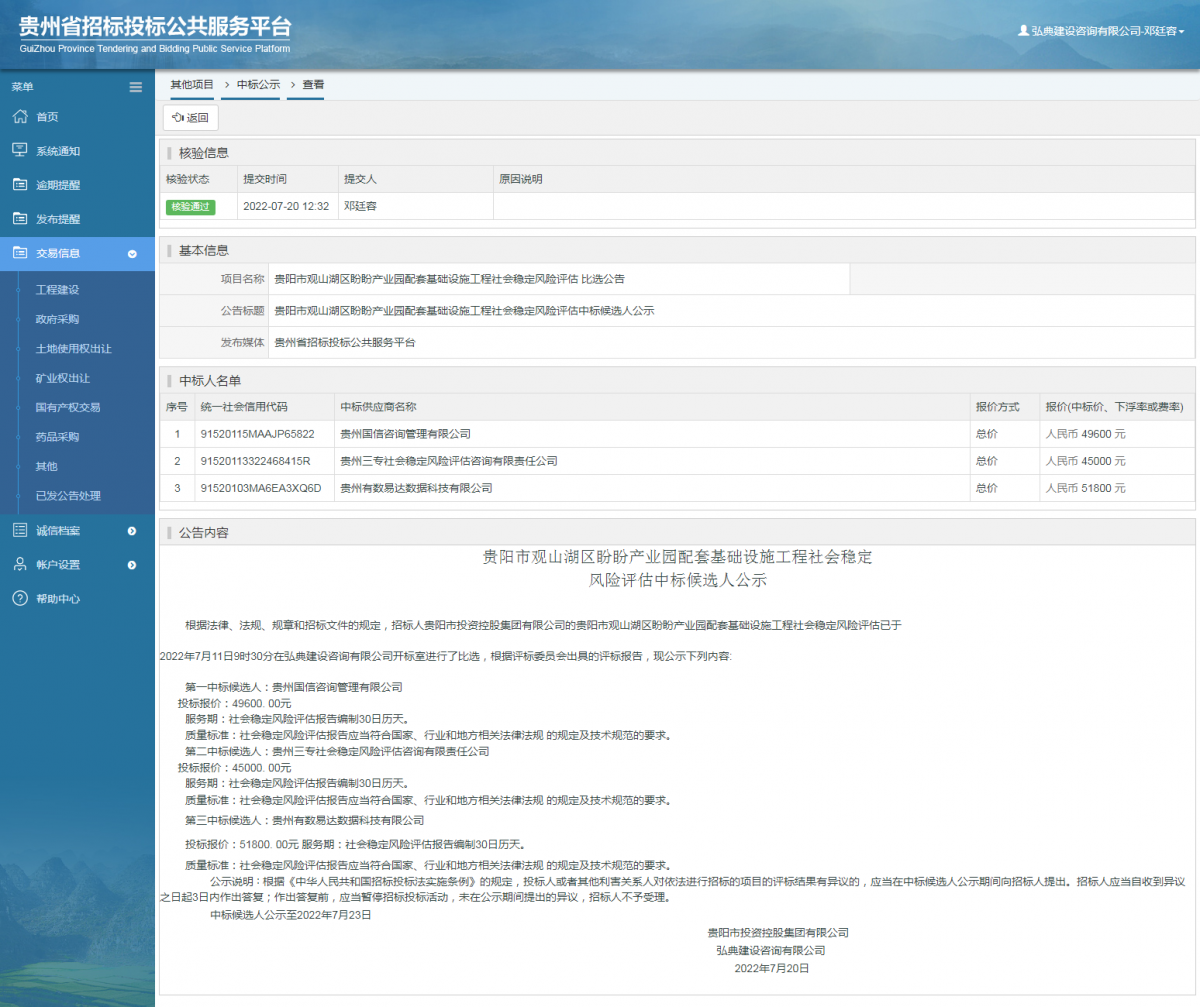This screenshot has width=1200, height=1007.
Task: Open 系统通知 in the sidebar
Action: click(x=58, y=151)
